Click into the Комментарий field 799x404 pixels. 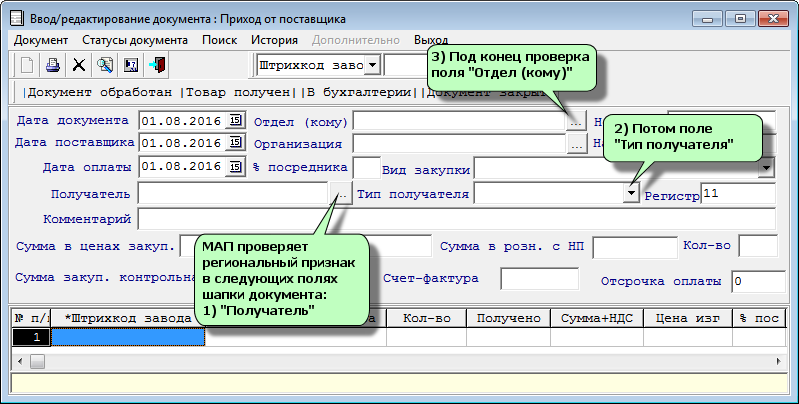[457, 219]
